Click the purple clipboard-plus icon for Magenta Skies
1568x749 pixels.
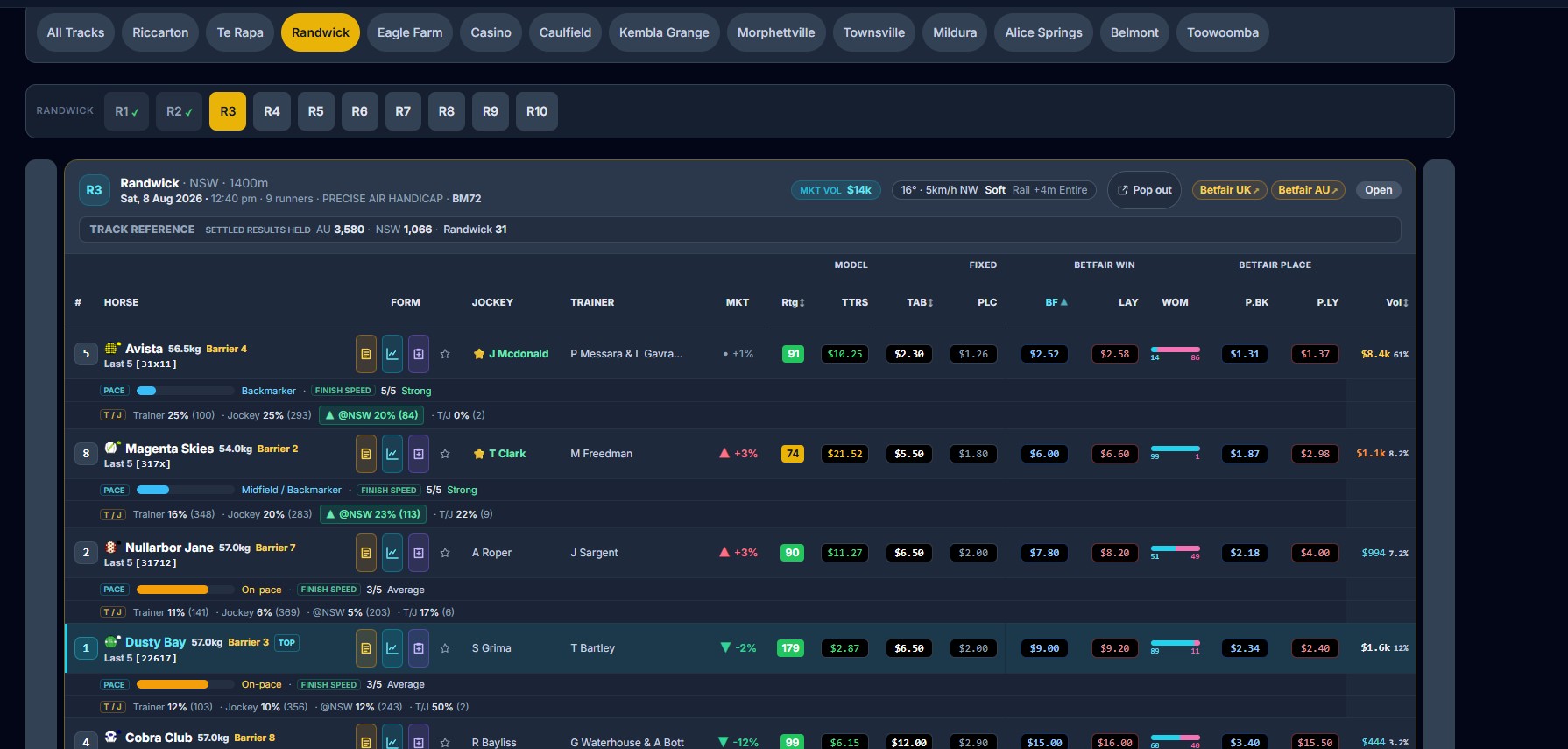pyautogui.click(x=419, y=454)
